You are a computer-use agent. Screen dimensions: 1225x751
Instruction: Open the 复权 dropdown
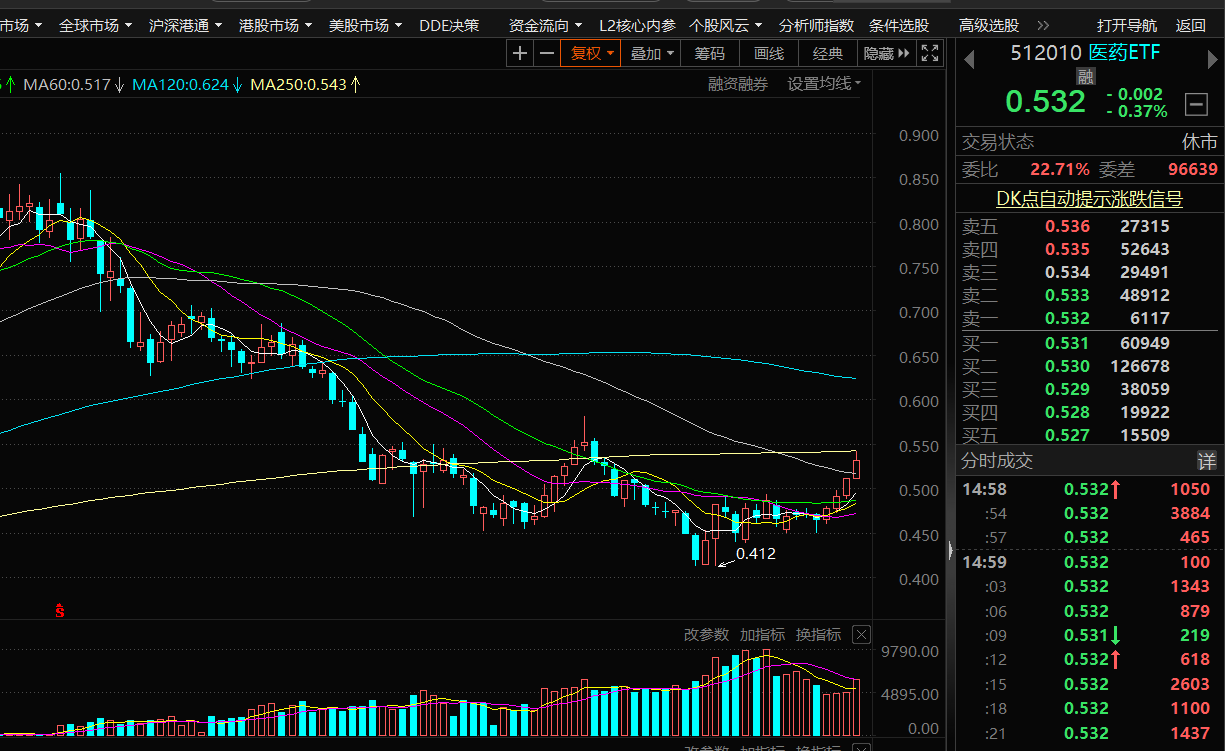pos(592,54)
